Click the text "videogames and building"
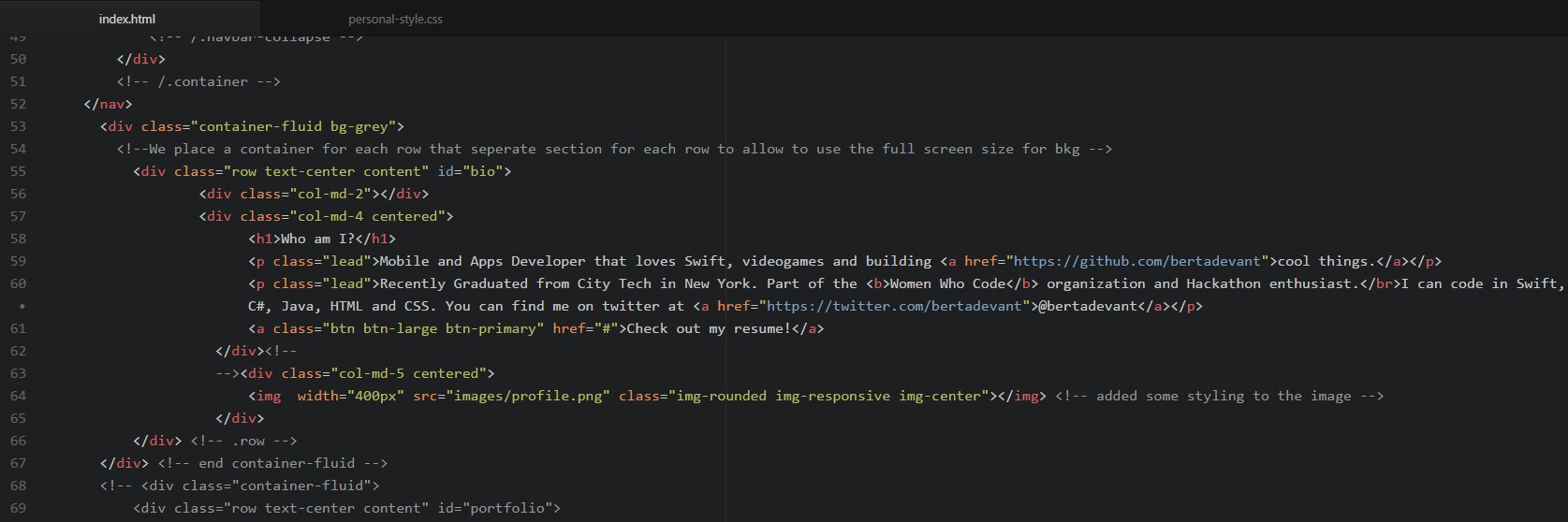Screen dimensions: 1568x522 (x=836, y=261)
